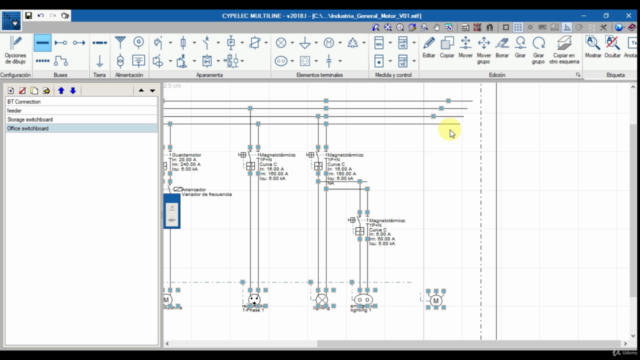Open dropdown beside lighting load symbol
The height and width of the screenshot is (360, 640).
coord(292,42)
